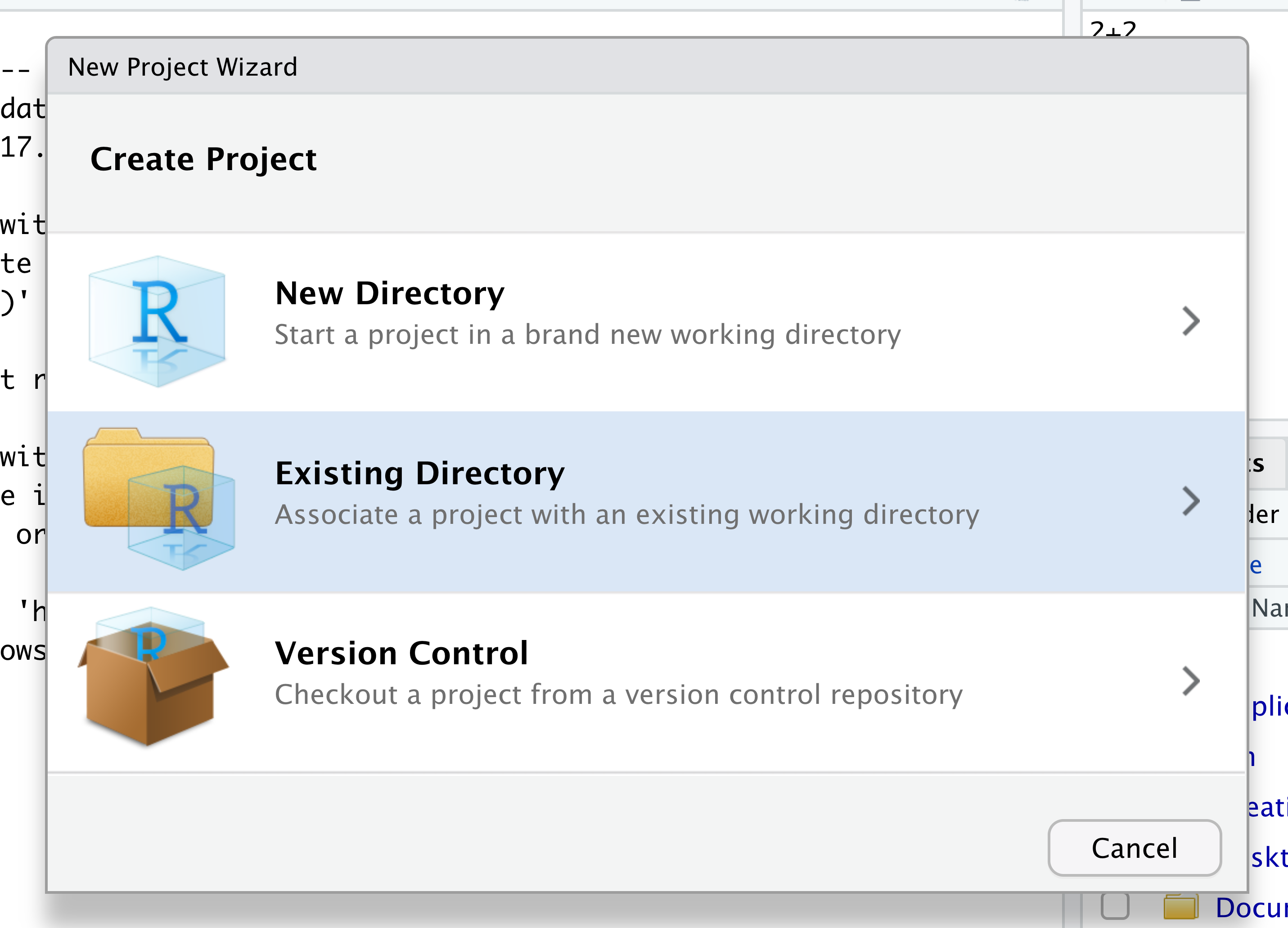Click the New Directory R cube icon
This screenshot has height=928, width=1288.
[158, 321]
